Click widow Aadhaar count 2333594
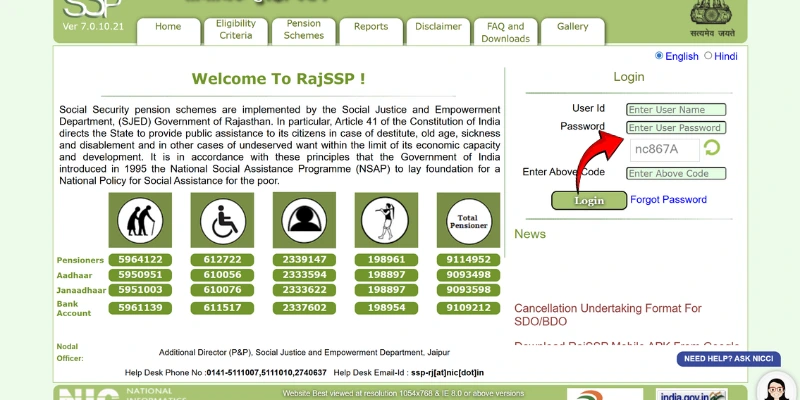The width and height of the screenshot is (800, 400). tap(304, 275)
